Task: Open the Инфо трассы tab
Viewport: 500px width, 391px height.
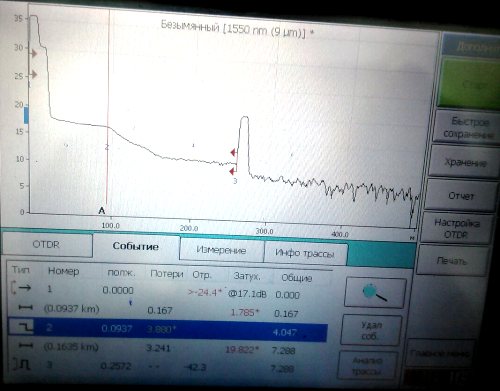Action: tap(305, 253)
